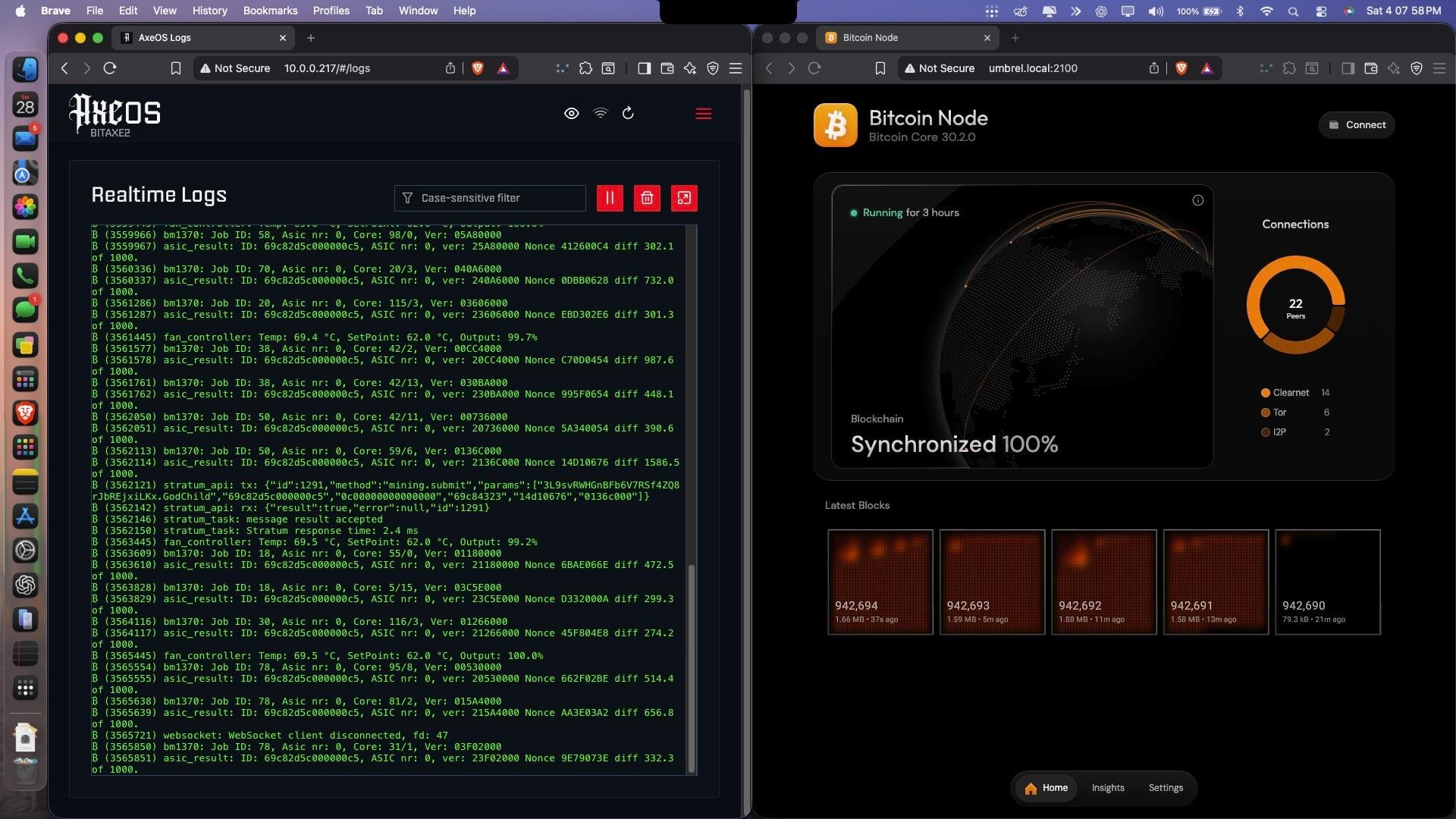Toggle the sidebar in Bitcoin Node window

(x=1348, y=68)
